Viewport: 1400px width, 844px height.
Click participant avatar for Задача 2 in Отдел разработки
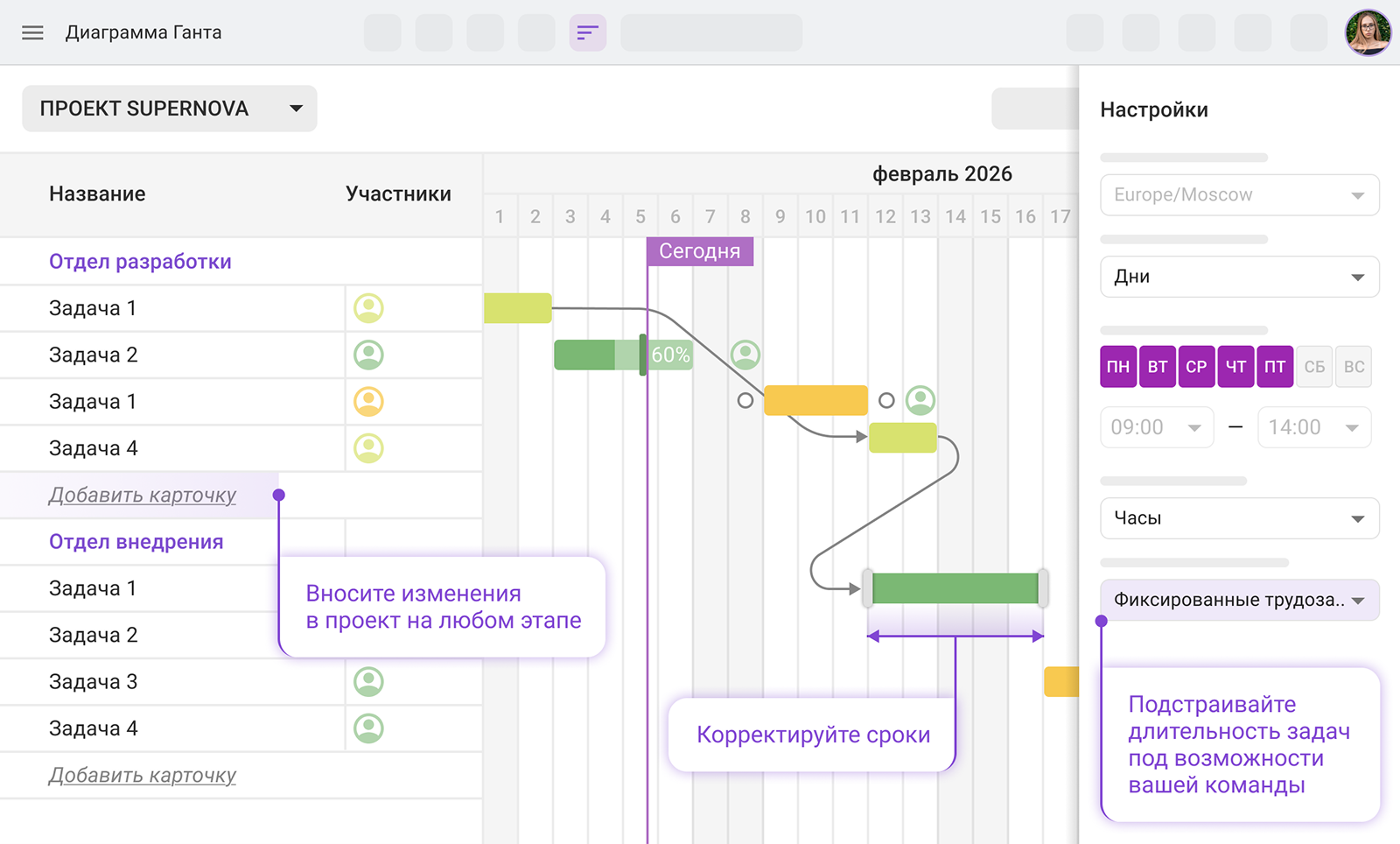(x=368, y=355)
